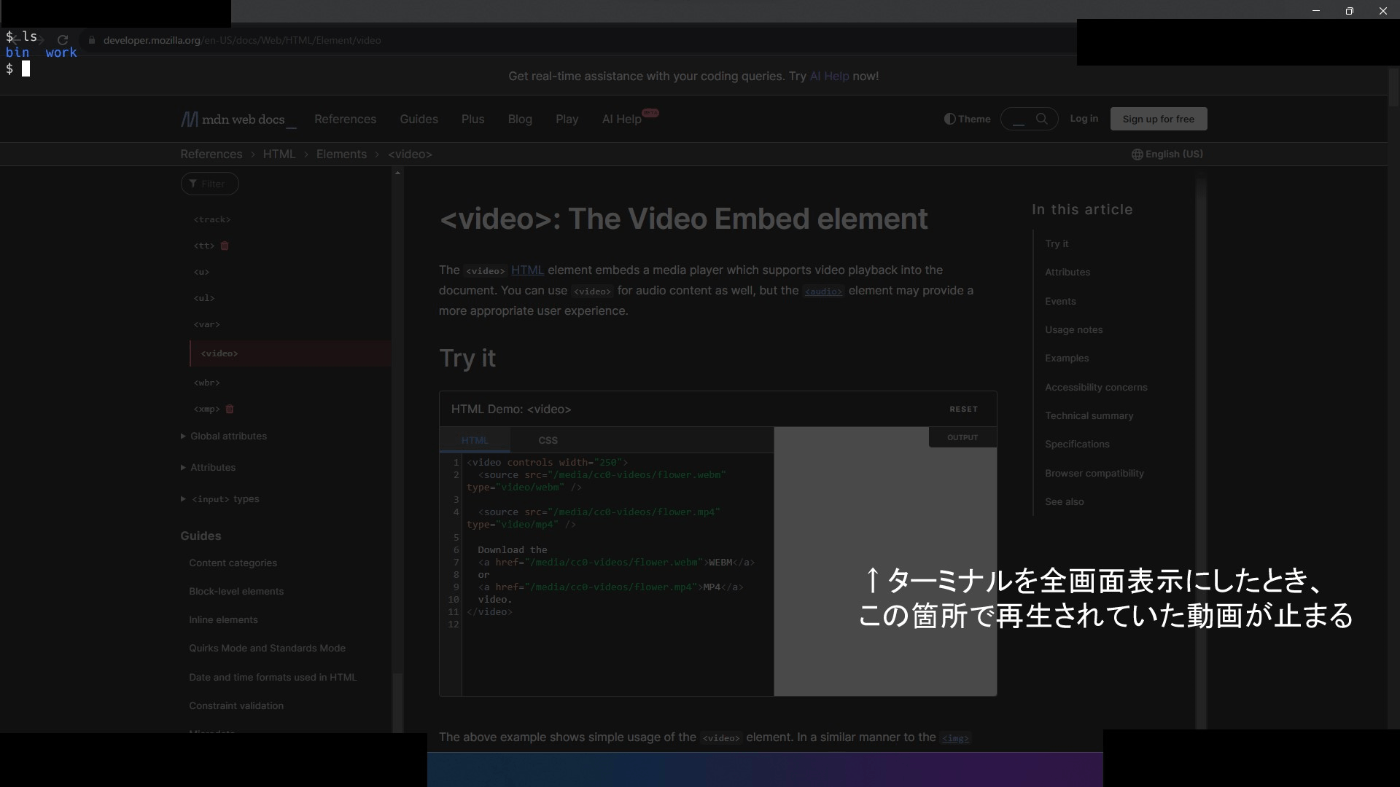Click the trash deprecated icon beside <tt>
Viewport: 1400px width, 787px height.
pyautogui.click(x=225, y=246)
